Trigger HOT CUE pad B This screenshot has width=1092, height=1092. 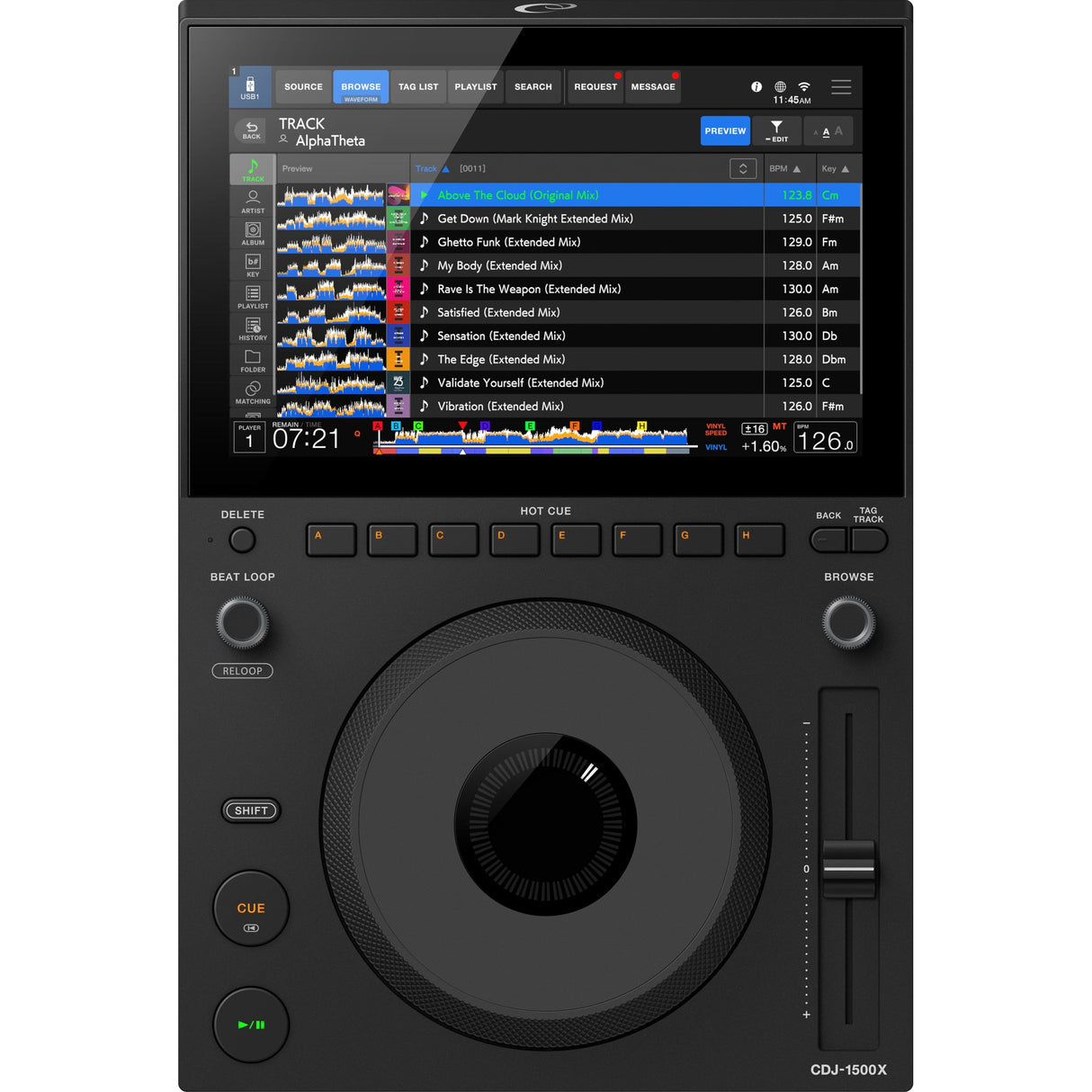click(x=392, y=540)
